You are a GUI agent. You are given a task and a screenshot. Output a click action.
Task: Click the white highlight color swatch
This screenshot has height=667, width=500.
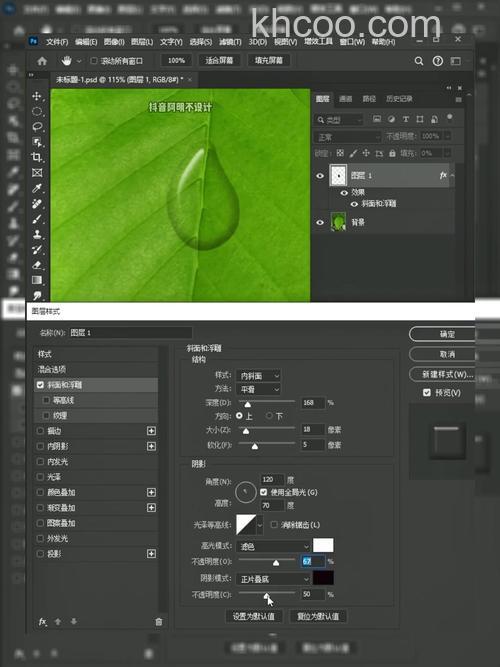(x=323, y=545)
